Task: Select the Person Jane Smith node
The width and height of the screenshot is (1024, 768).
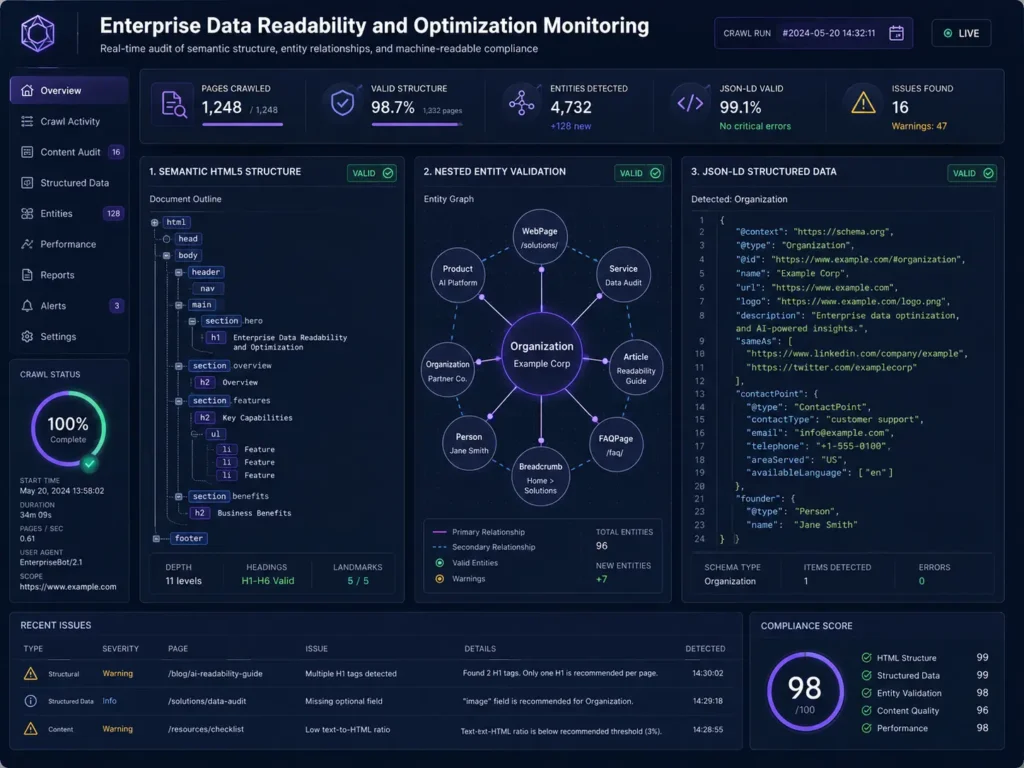Action: click(469, 443)
